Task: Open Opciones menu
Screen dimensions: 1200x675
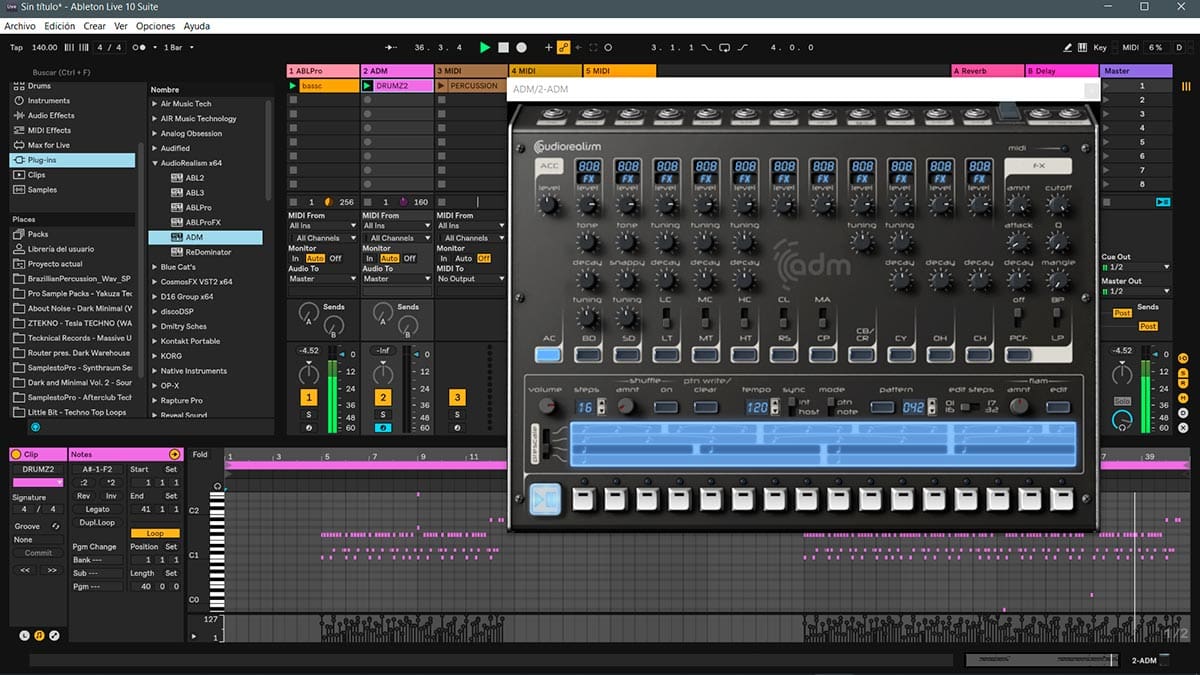Action: click(x=155, y=26)
